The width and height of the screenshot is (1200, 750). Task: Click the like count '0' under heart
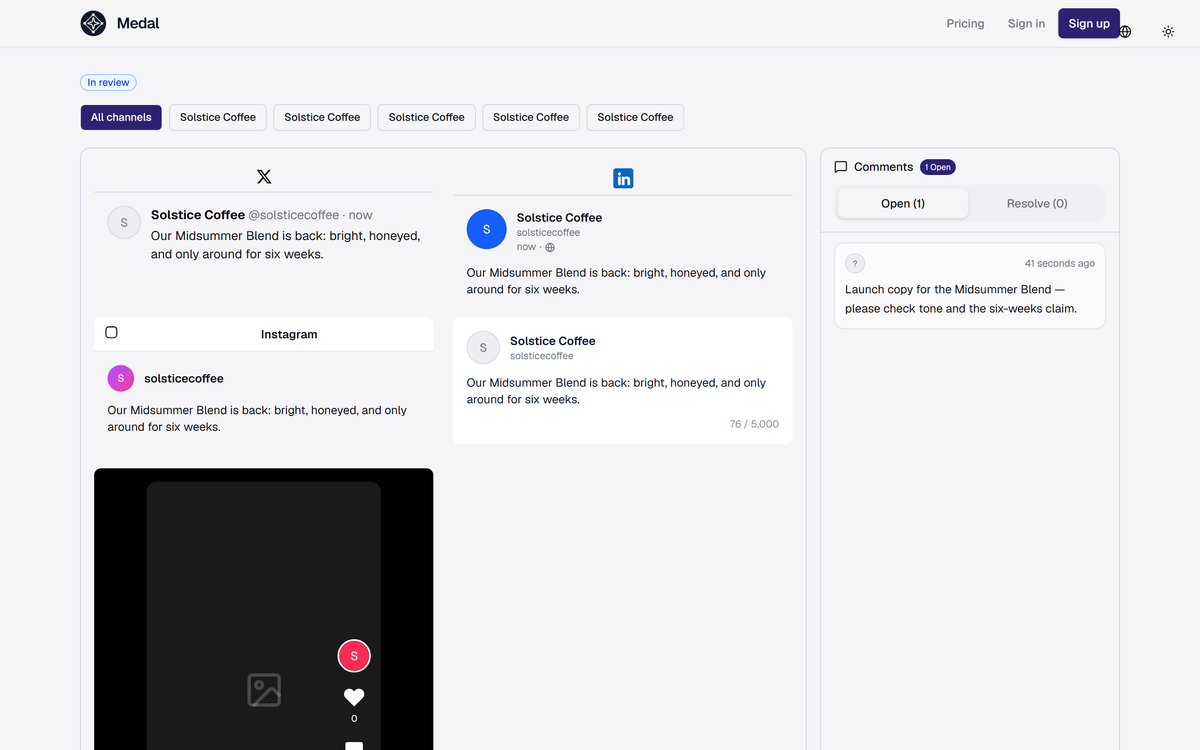(x=354, y=718)
